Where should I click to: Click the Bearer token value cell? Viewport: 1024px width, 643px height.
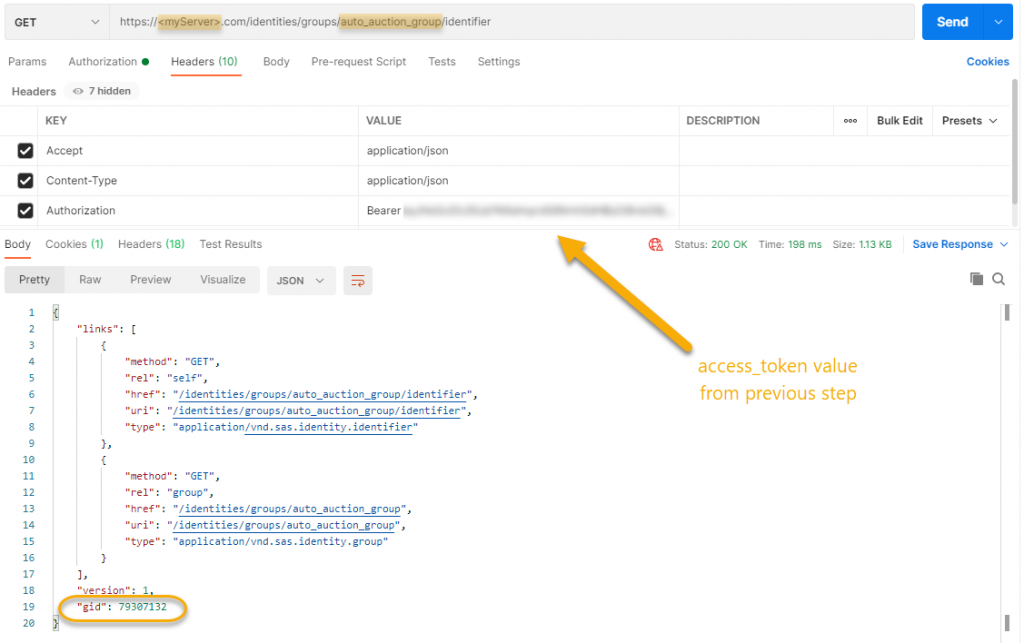coord(519,211)
